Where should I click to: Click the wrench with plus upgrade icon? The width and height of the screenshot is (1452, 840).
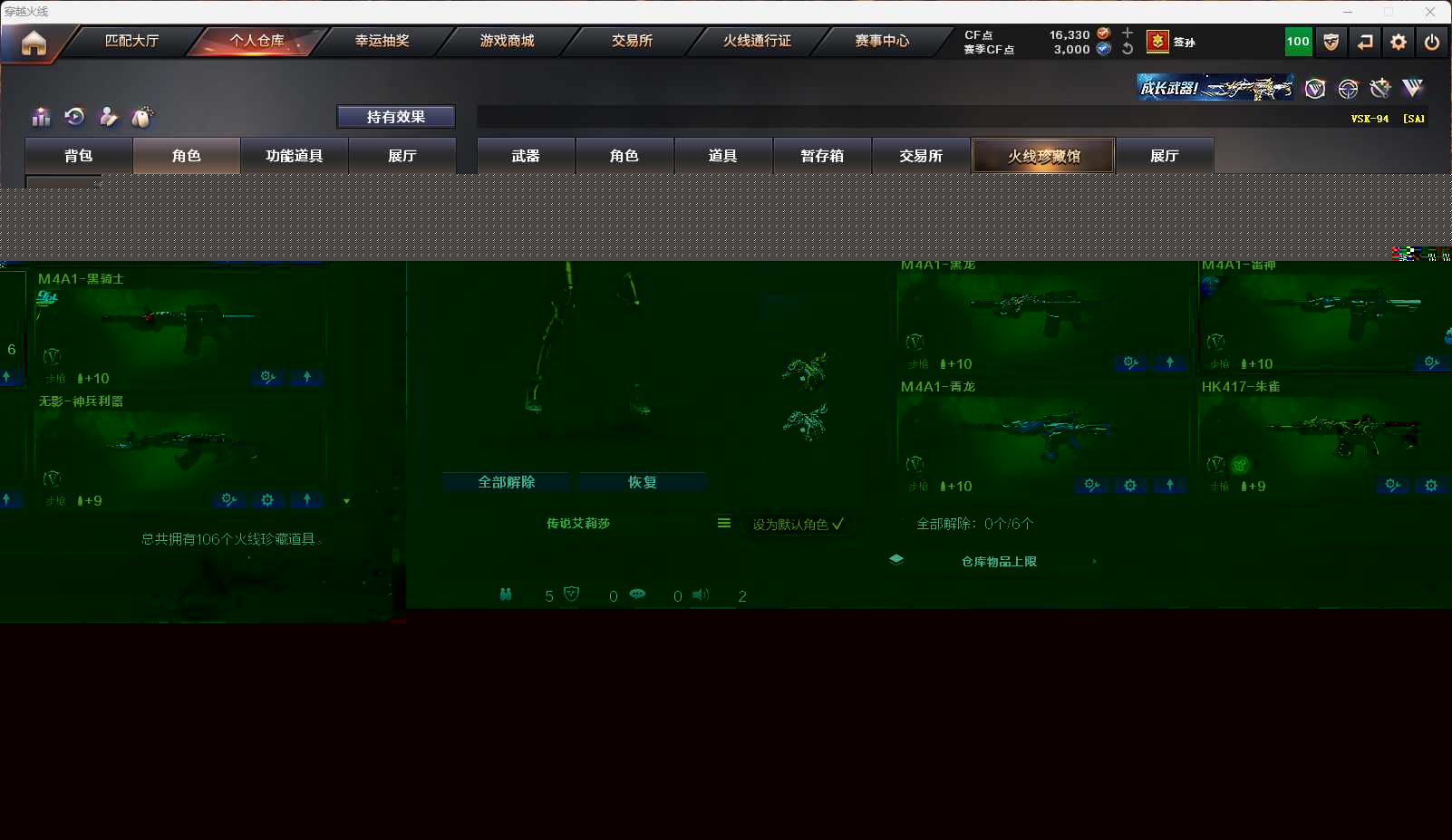(x=1380, y=88)
